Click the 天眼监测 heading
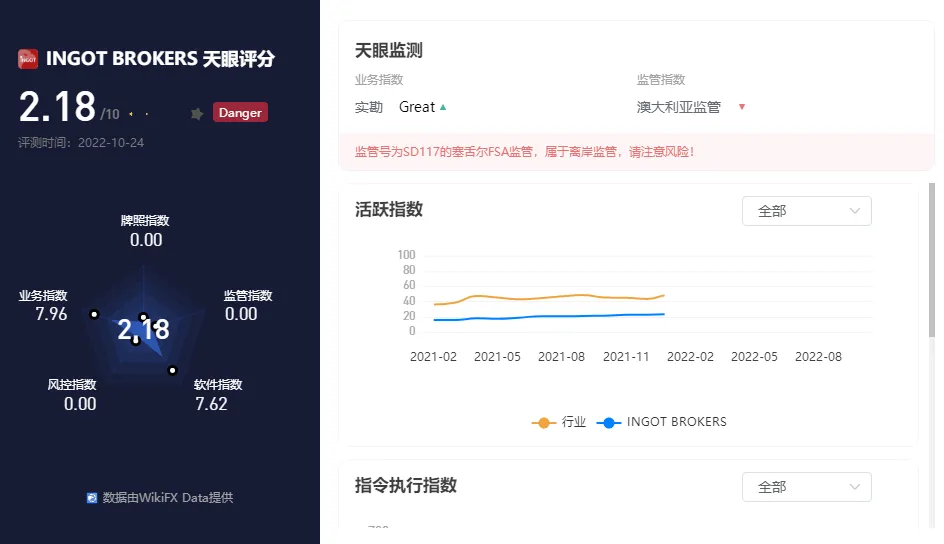This screenshot has height=544, width=944. (389, 51)
